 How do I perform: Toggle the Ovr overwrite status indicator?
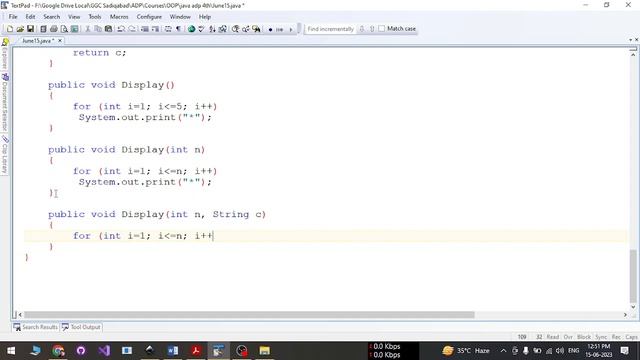[x=568, y=337]
